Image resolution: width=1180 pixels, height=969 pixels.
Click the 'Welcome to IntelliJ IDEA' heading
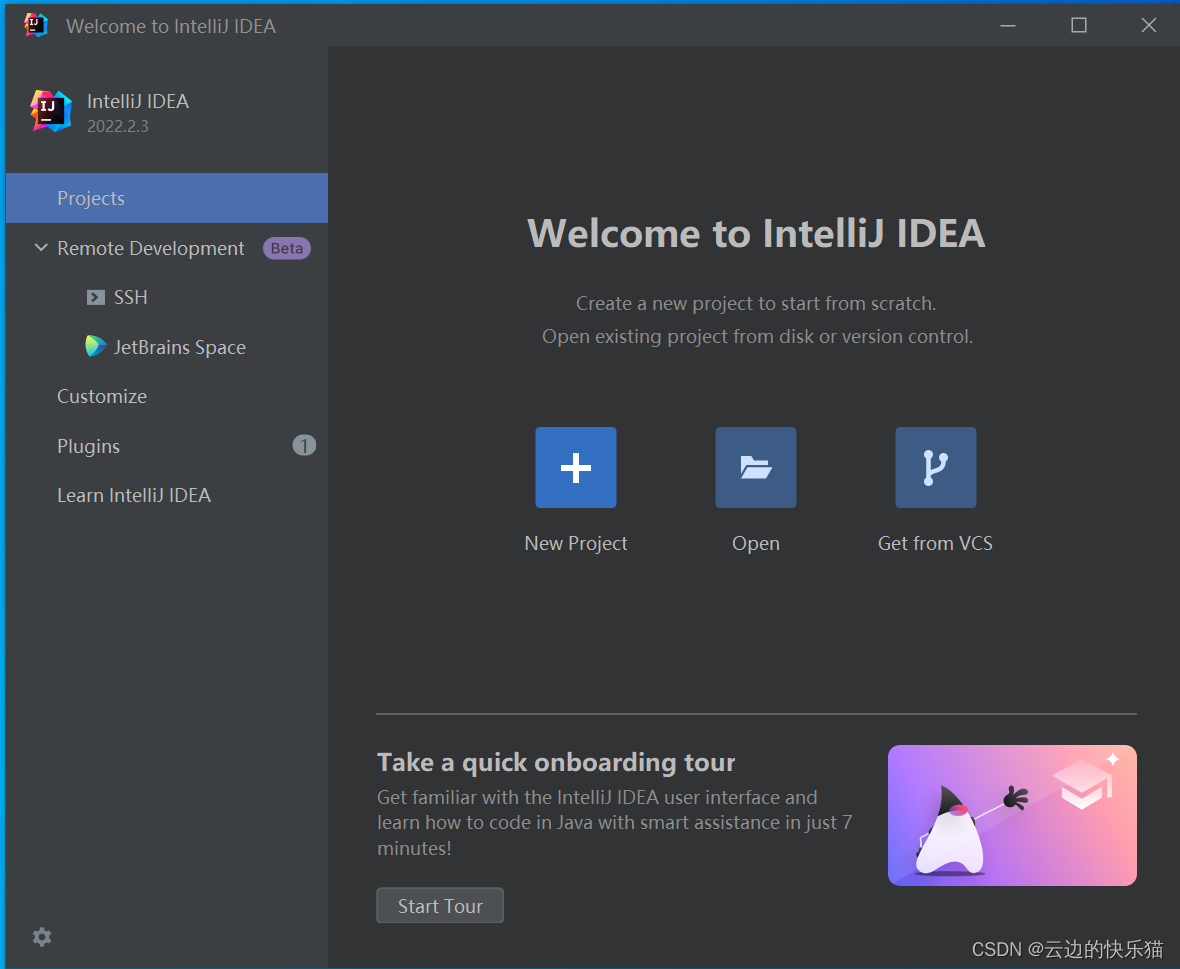point(756,232)
